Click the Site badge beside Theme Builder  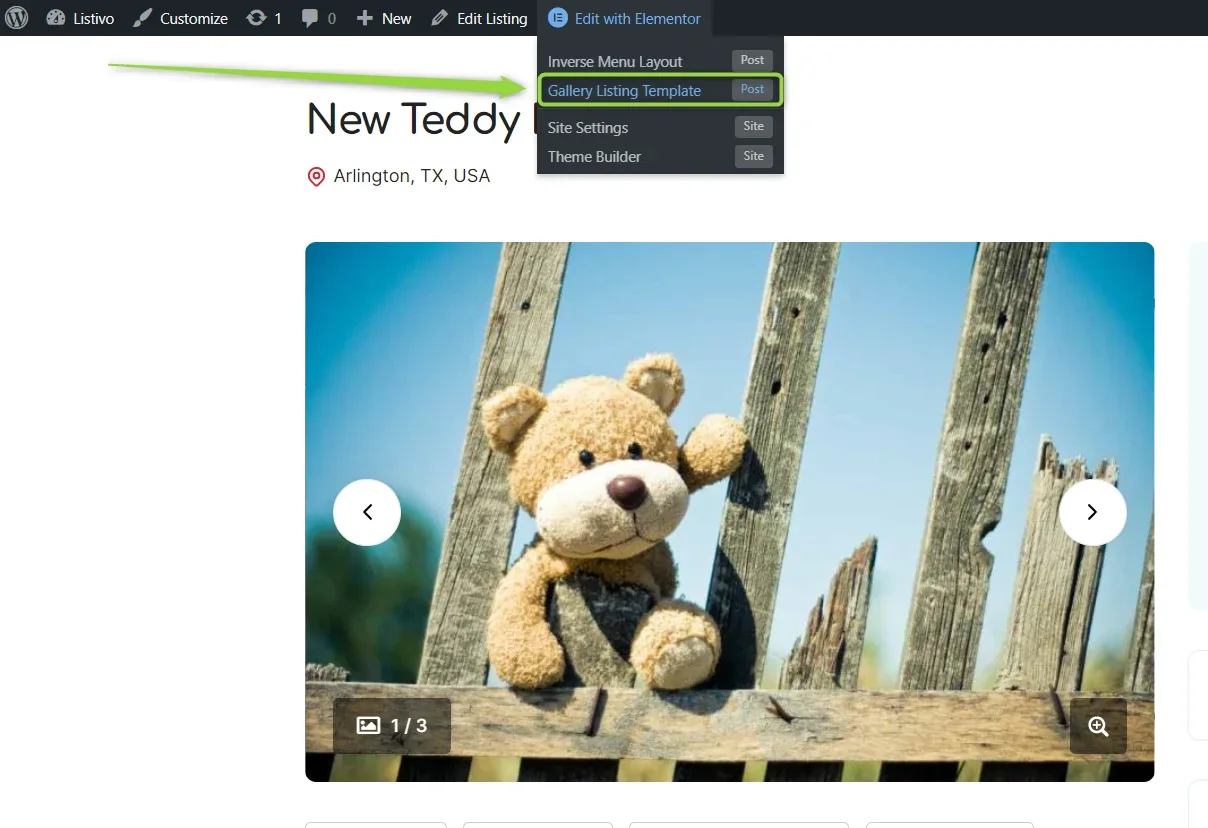coord(754,156)
